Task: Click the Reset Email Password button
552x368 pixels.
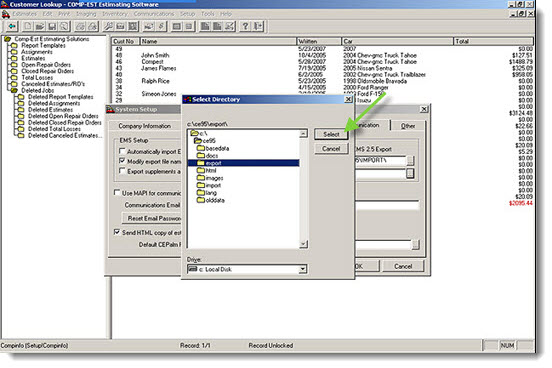Action: (152, 218)
